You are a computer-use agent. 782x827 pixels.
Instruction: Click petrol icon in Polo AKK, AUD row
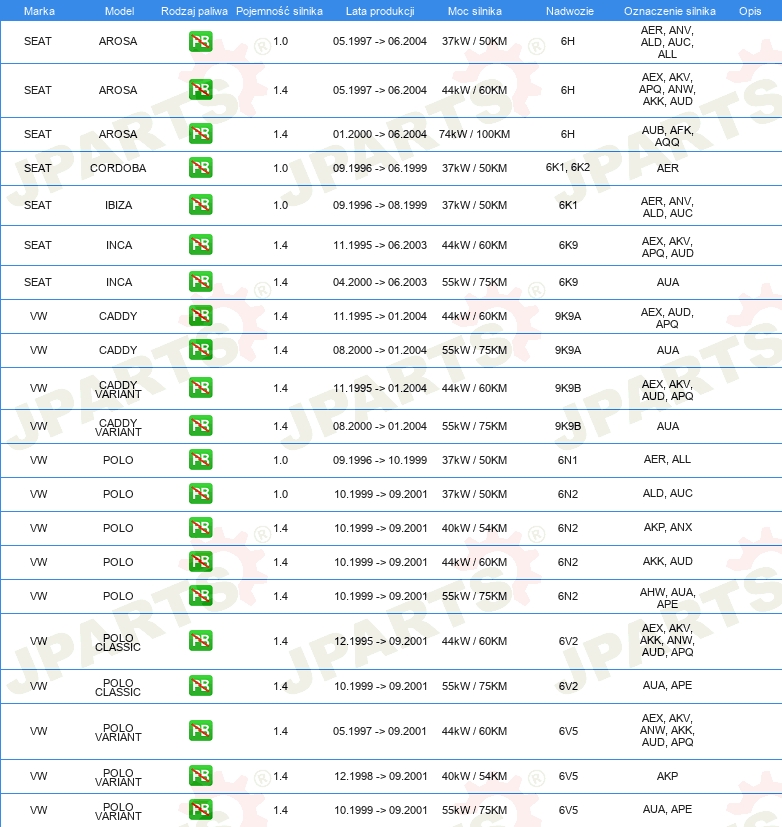pos(200,562)
